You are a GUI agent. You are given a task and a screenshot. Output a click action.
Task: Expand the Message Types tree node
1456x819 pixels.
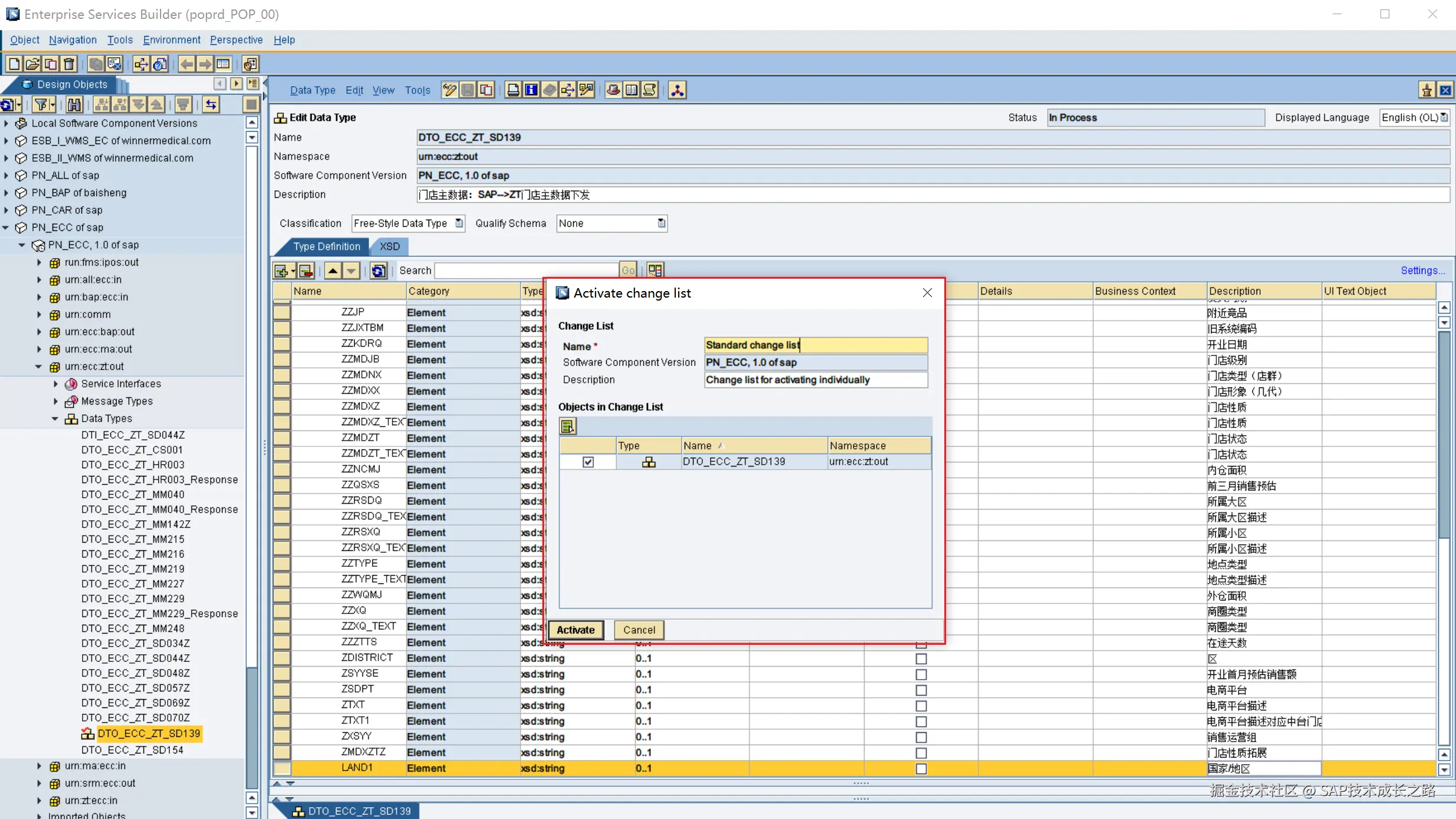click(x=55, y=402)
